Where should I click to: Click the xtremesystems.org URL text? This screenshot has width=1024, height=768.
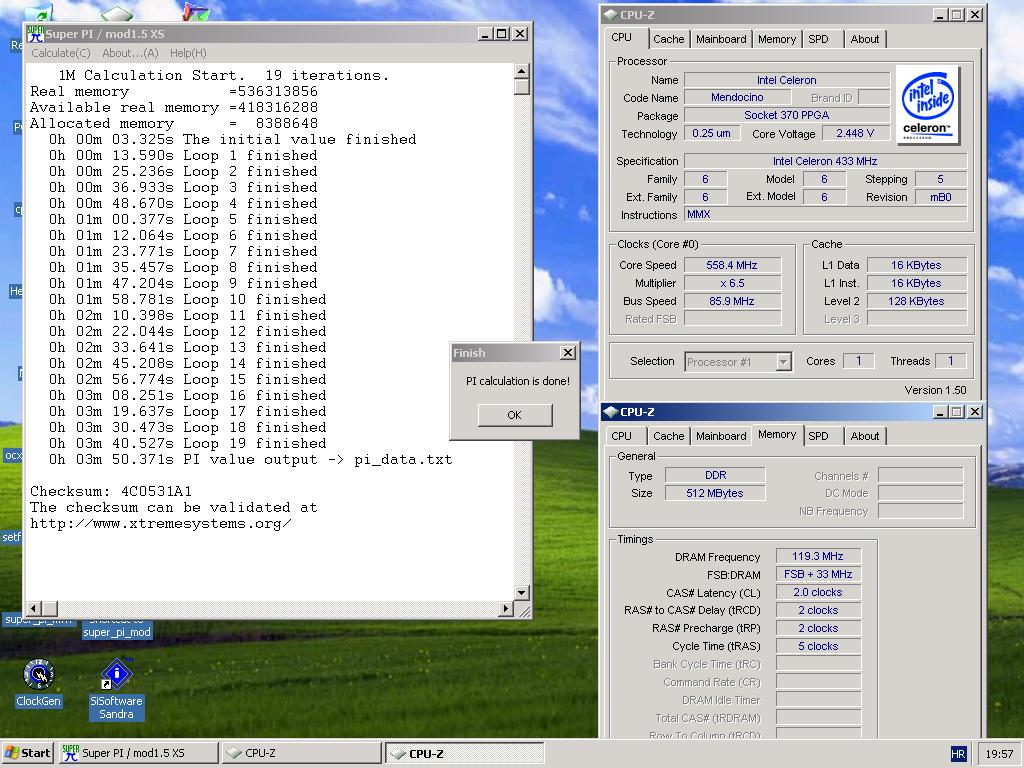click(x=161, y=524)
